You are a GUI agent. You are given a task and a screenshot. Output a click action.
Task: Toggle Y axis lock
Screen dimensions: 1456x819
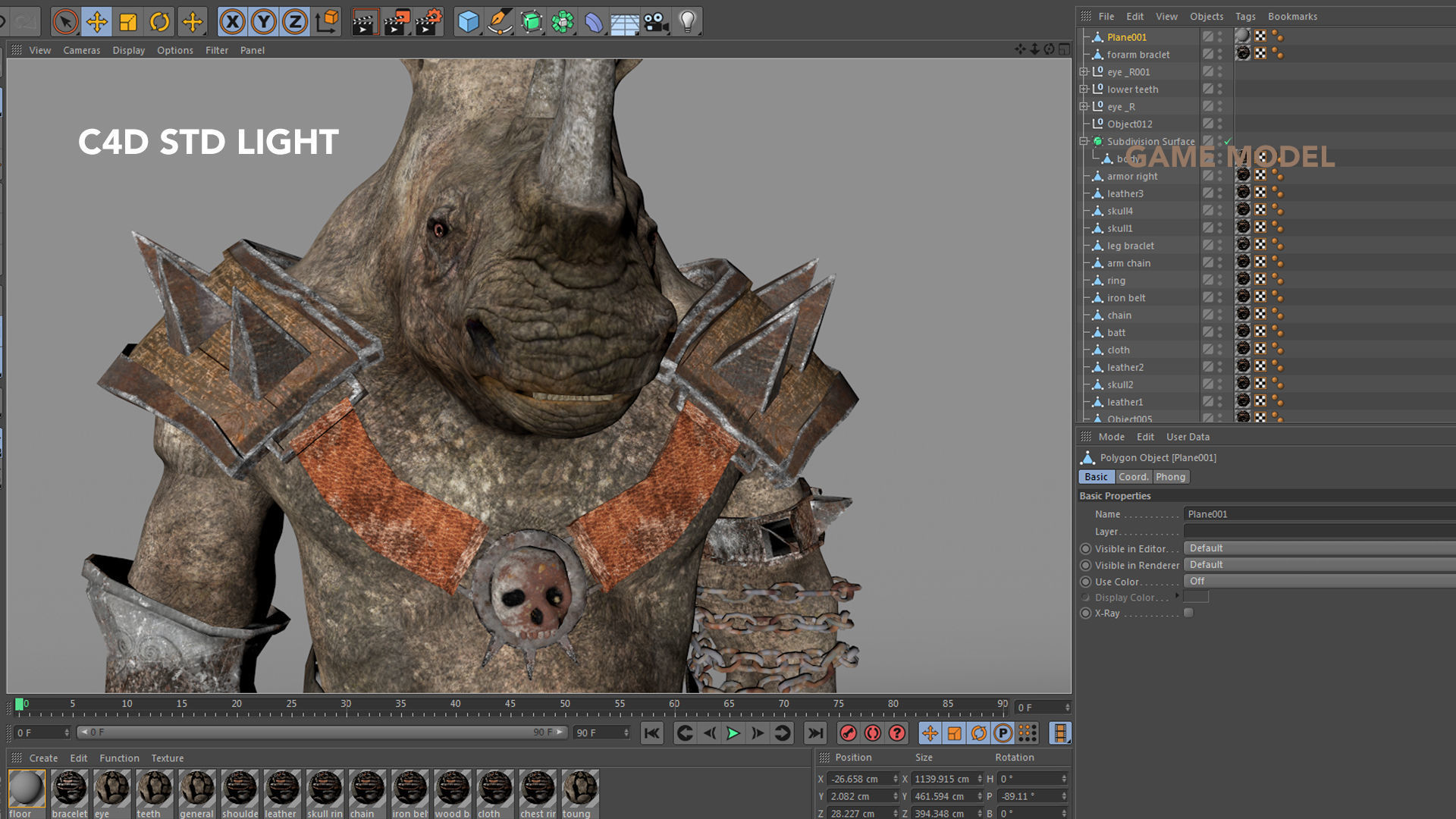[264, 22]
